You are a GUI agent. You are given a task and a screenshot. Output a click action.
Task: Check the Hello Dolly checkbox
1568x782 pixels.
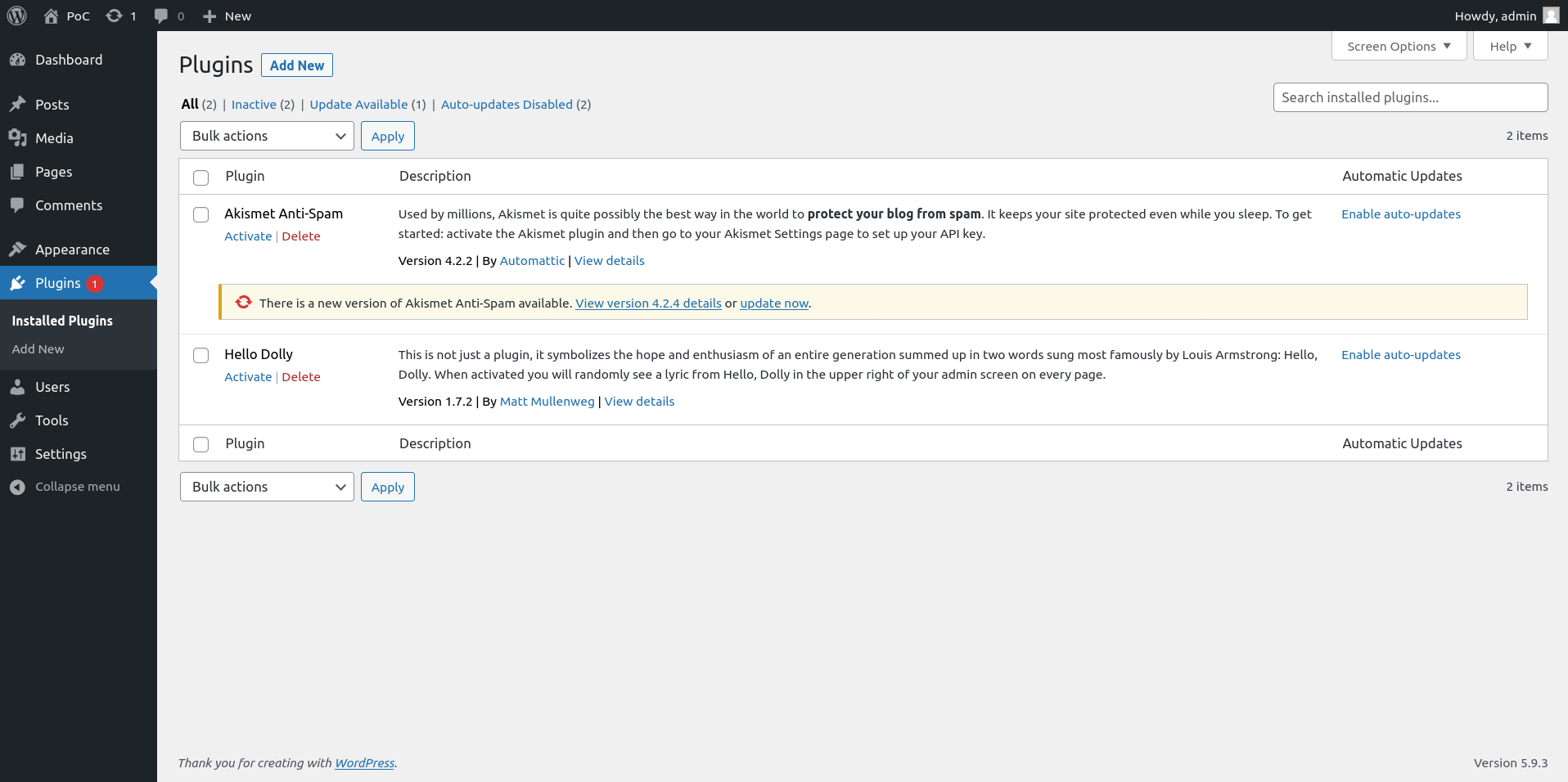(x=201, y=355)
